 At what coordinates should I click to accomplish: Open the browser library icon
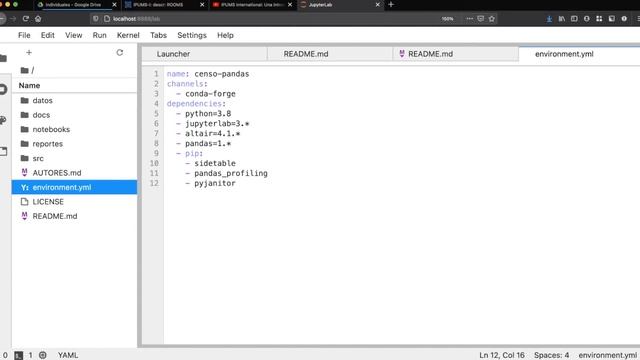[x=562, y=19]
